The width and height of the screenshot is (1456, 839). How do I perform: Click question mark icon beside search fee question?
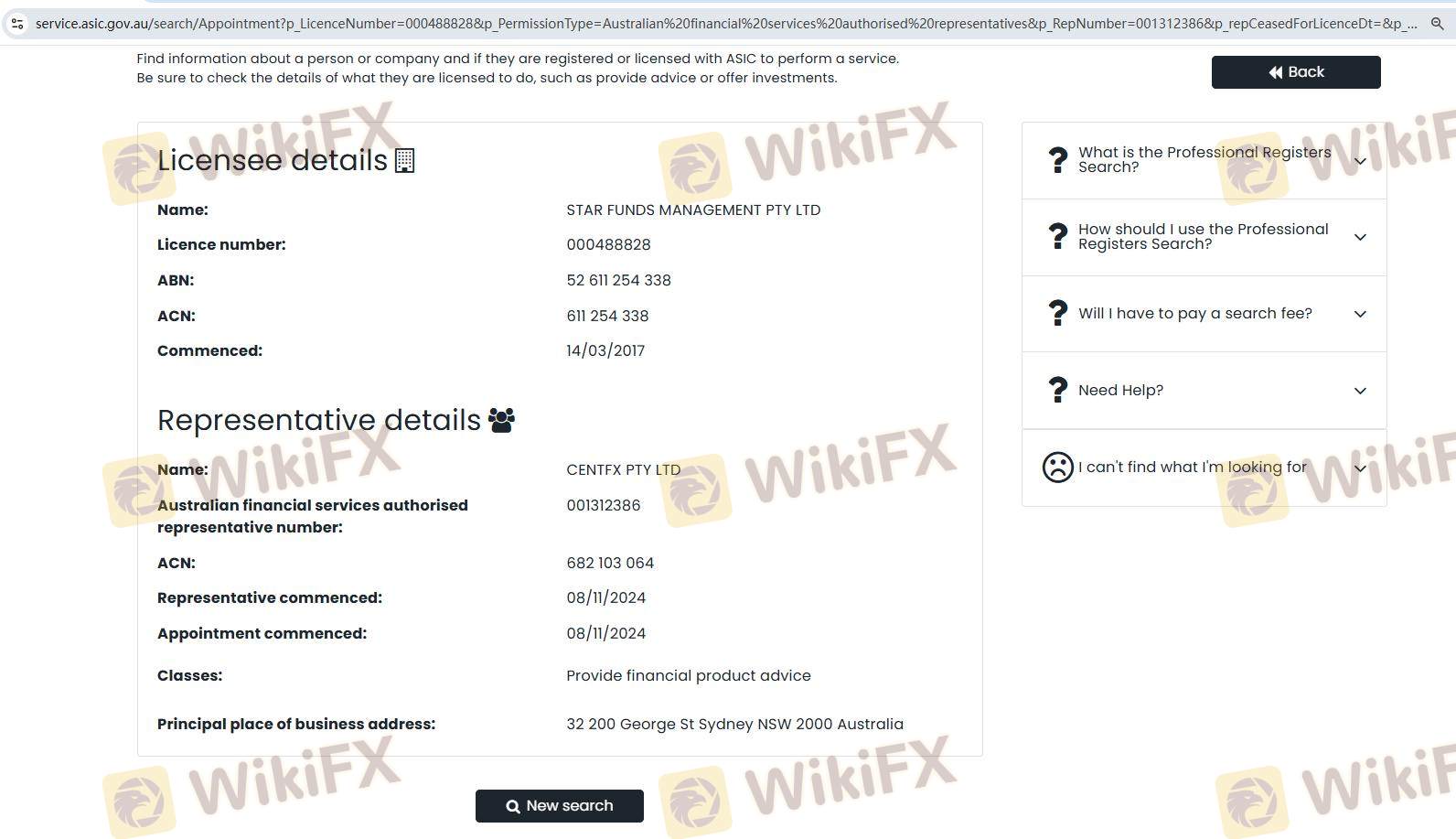(x=1057, y=314)
